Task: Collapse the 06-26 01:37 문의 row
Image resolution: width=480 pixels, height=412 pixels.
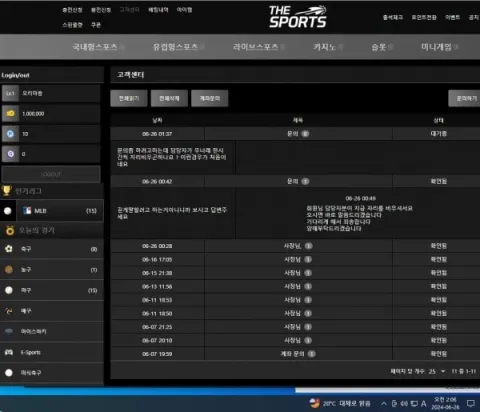Action: tap(295, 134)
